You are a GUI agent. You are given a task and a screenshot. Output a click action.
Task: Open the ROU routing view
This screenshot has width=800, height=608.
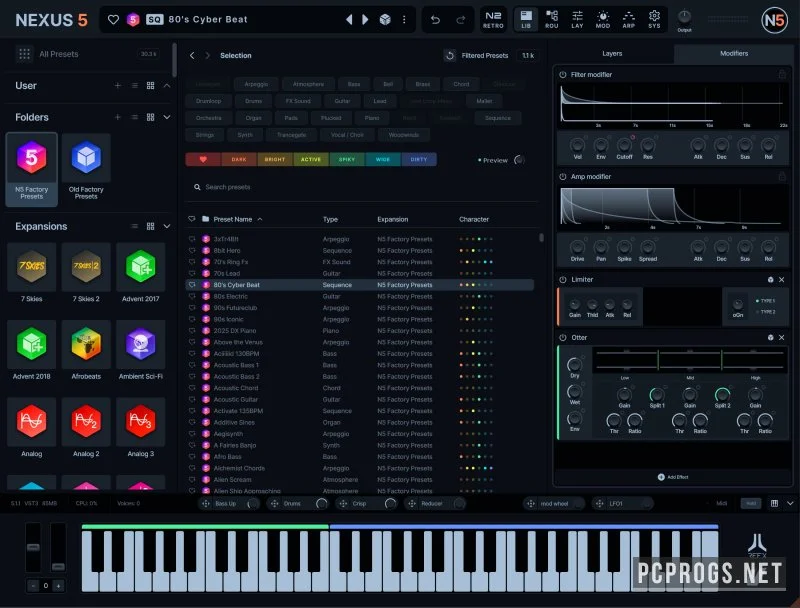[x=552, y=19]
